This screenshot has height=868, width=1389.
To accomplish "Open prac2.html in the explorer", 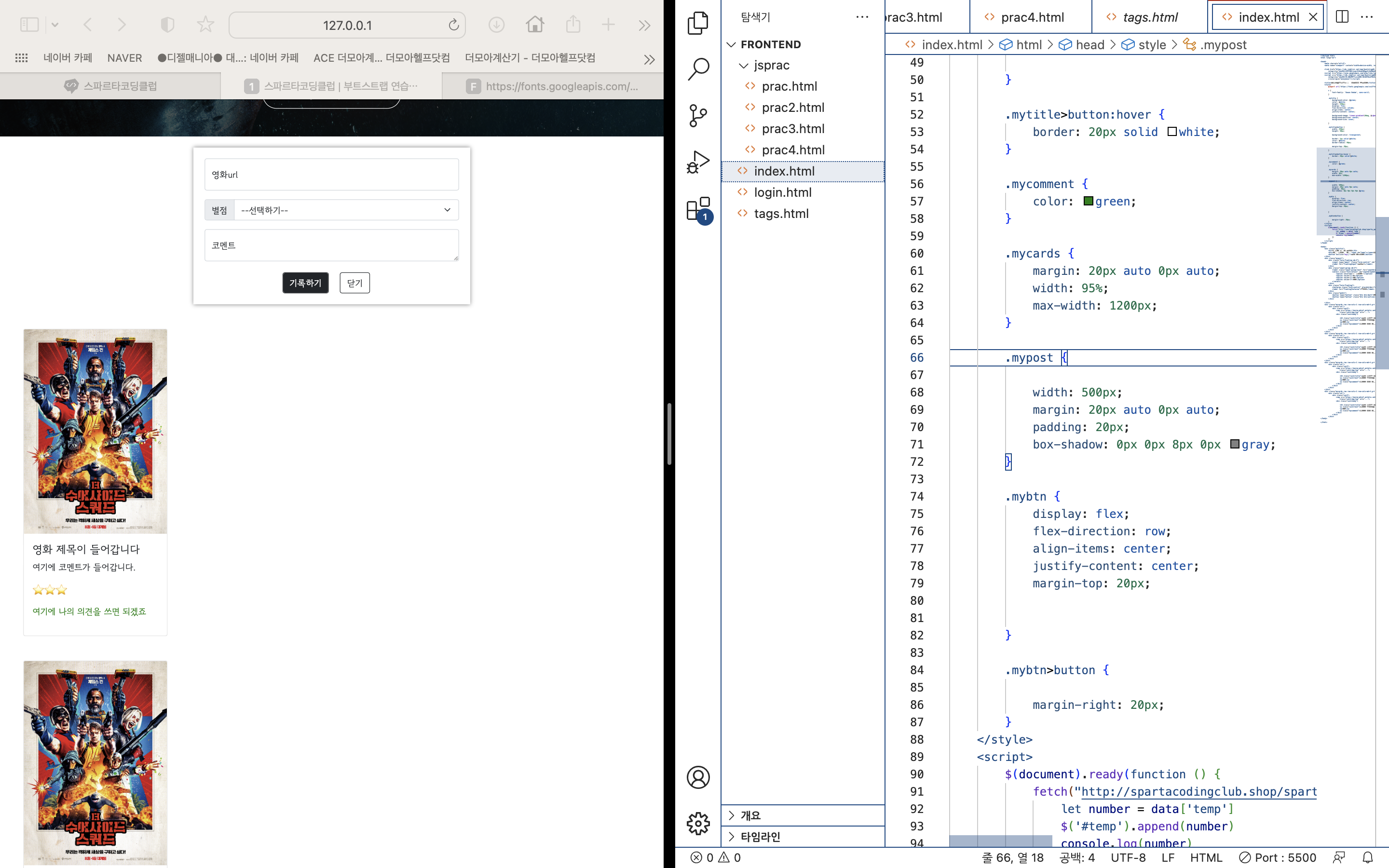I will (x=803, y=108).
